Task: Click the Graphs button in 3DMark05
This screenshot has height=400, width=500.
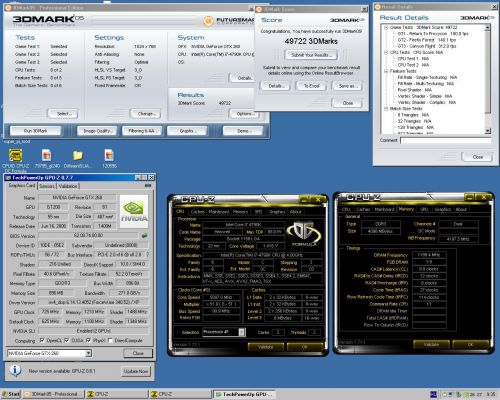Action: (187, 131)
